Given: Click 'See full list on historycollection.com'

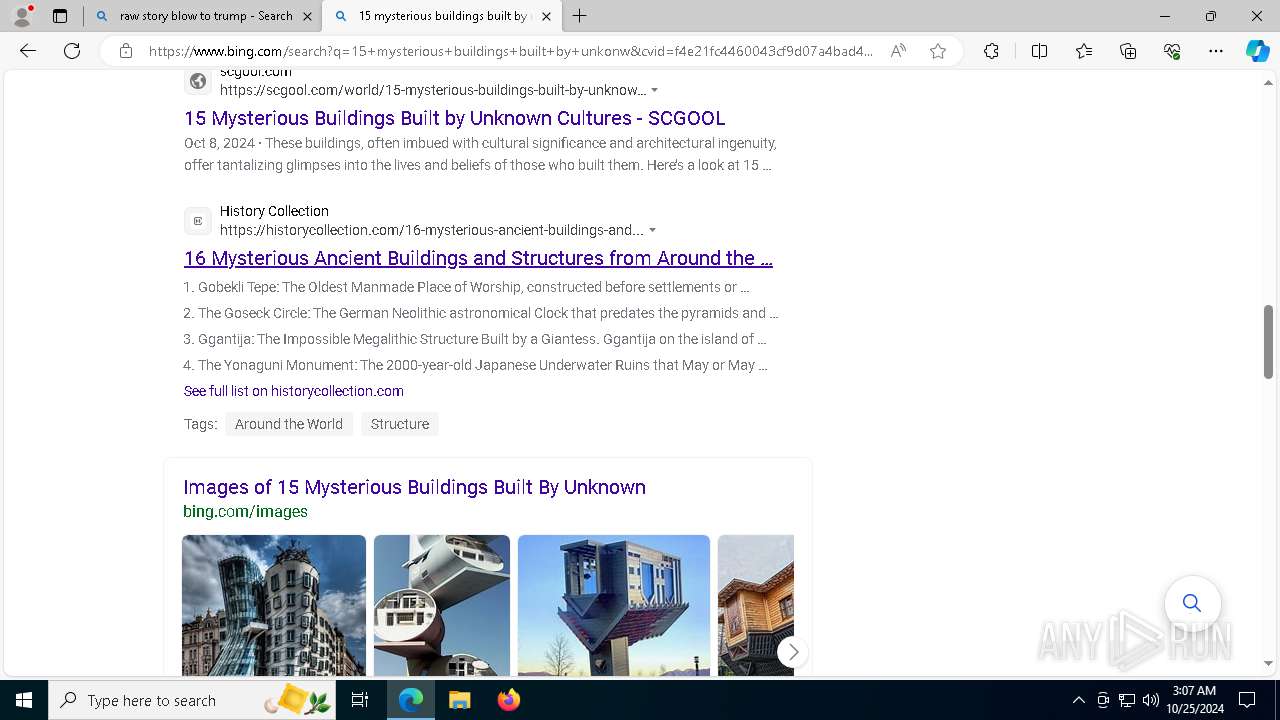Looking at the screenshot, I should pos(294,391).
